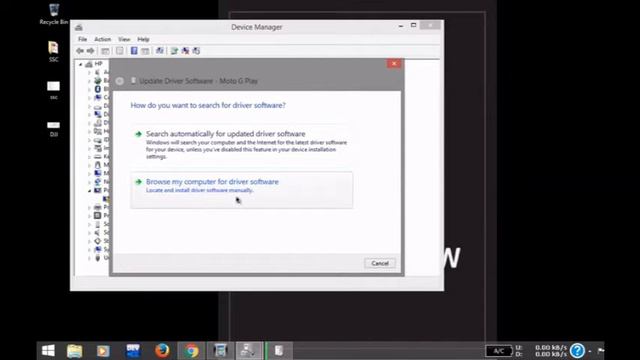The image size is (640, 360).
Task: Open the Help menu in Device Manager
Action: point(143,39)
